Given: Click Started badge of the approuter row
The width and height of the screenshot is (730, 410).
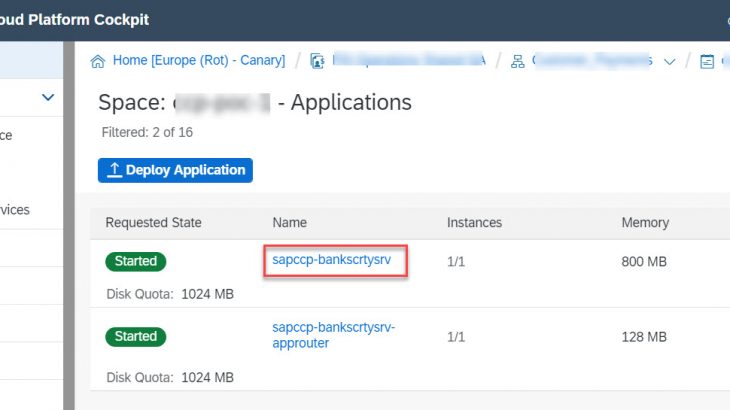Looking at the screenshot, I should point(135,336).
